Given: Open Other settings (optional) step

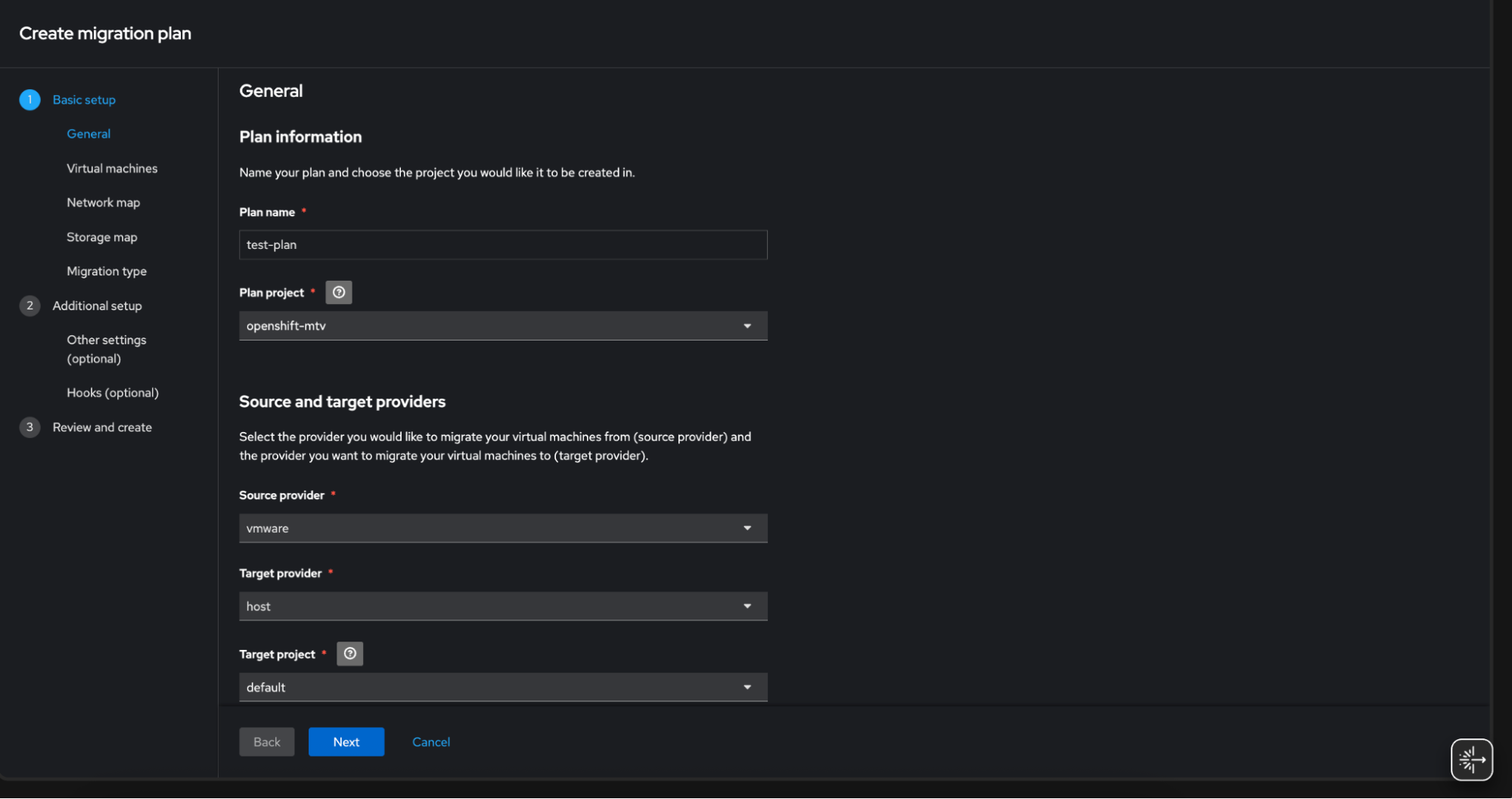Looking at the screenshot, I should (107, 349).
